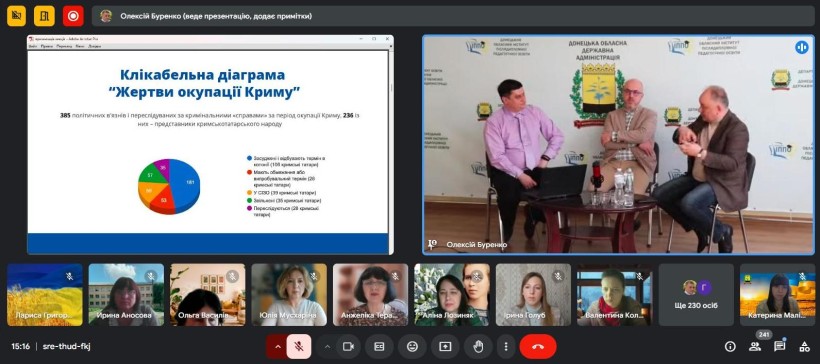Screen dimensions: 820x364
Task: Click the yellow door breakout icon
Action: [44, 16]
